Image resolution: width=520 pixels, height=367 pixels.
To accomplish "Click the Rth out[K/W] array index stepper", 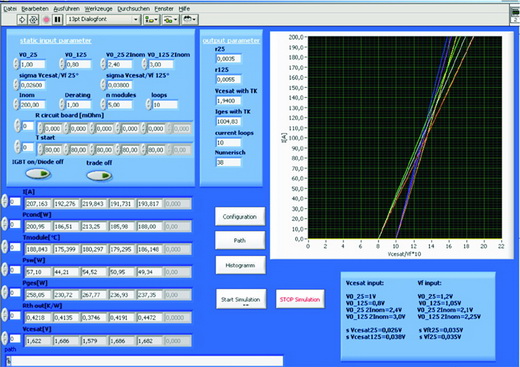I will [5, 315].
